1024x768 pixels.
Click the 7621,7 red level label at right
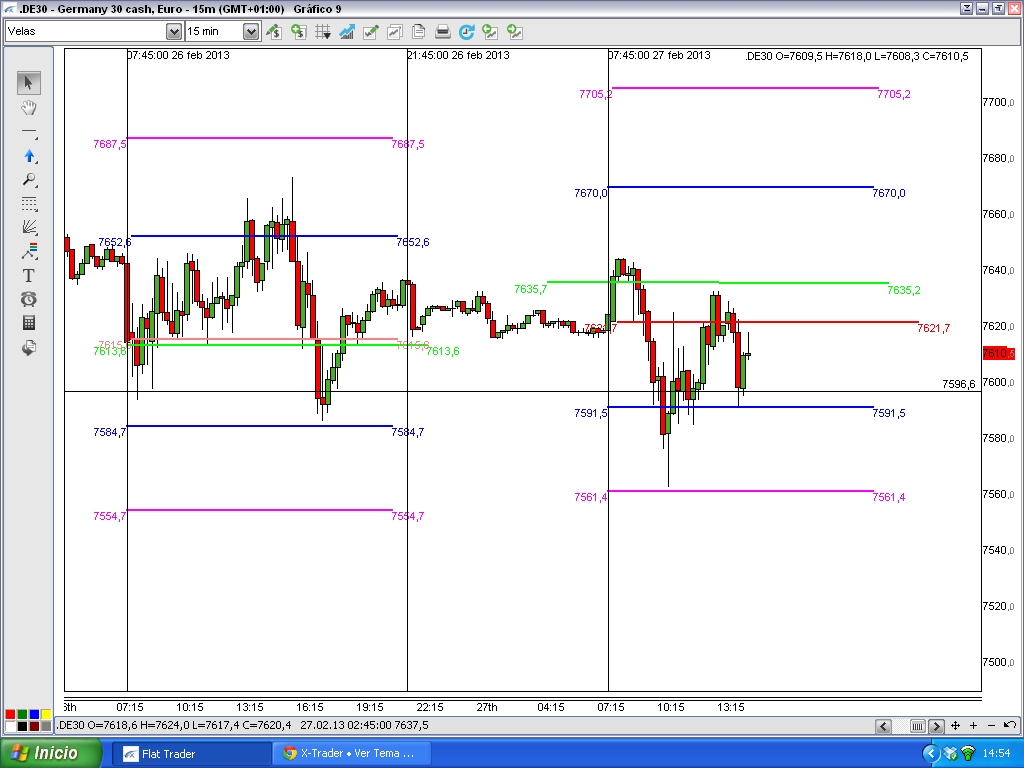click(933, 328)
